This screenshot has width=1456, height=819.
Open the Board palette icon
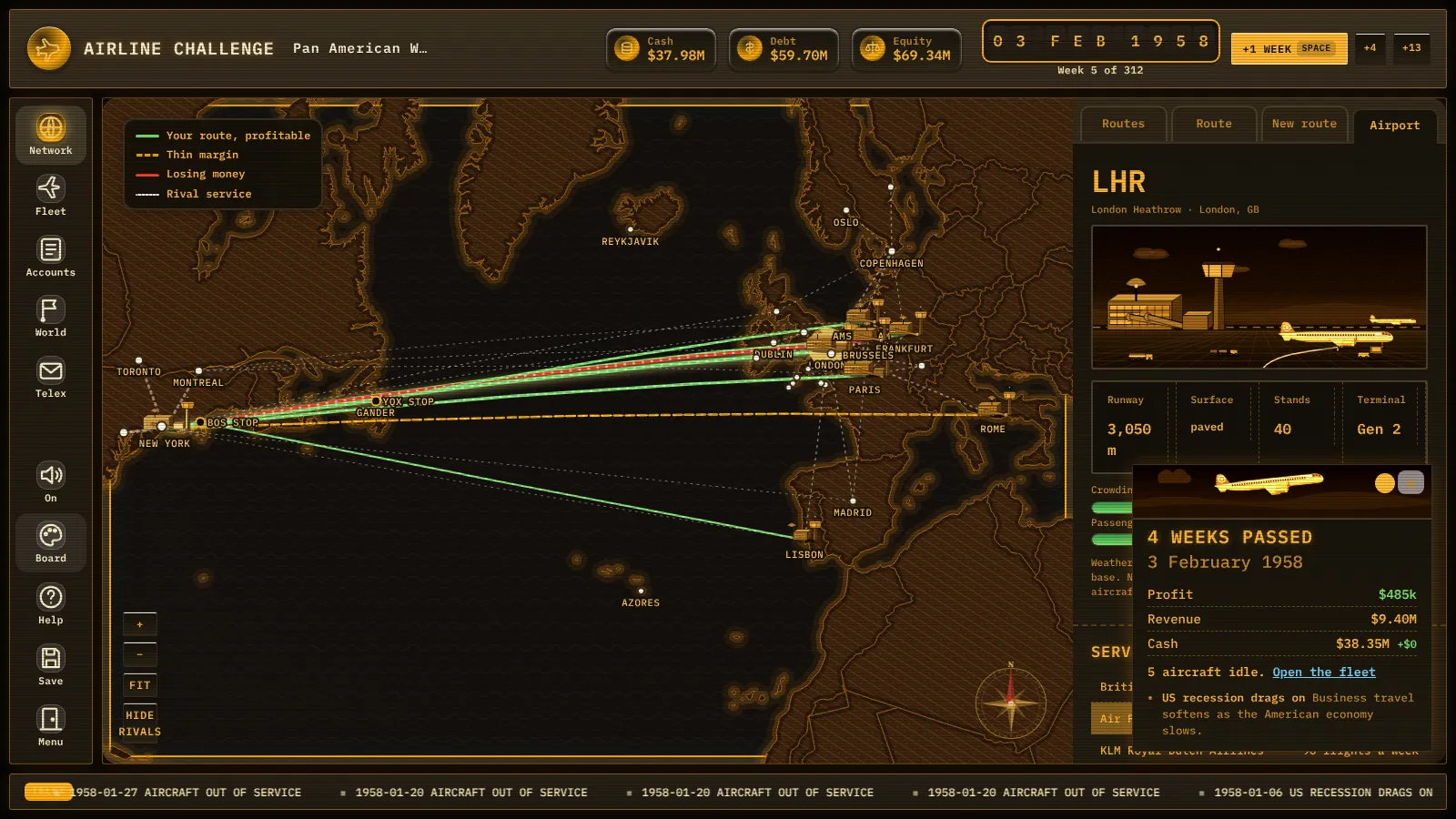tap(51, 543)
